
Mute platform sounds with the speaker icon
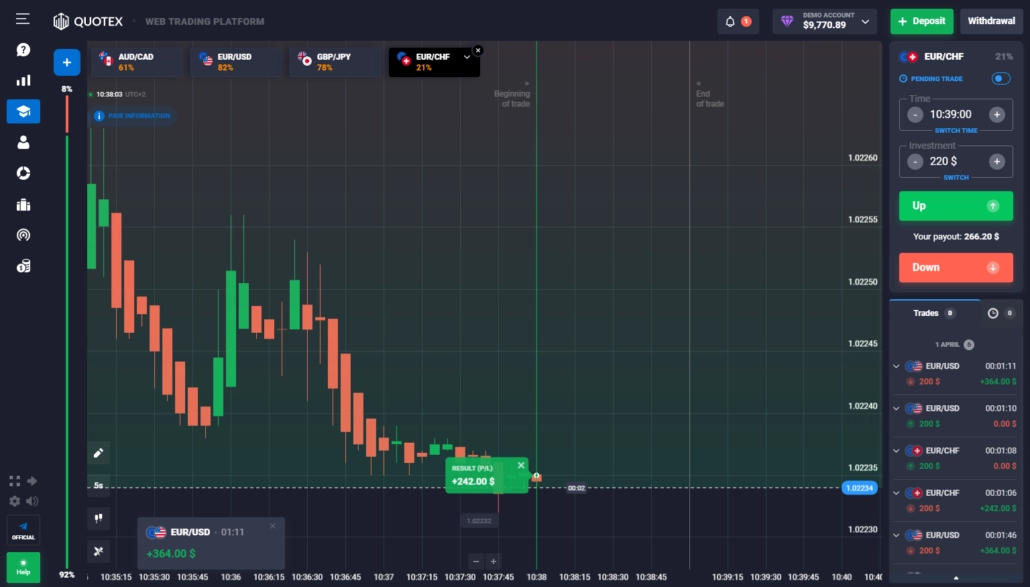[31, 500]
